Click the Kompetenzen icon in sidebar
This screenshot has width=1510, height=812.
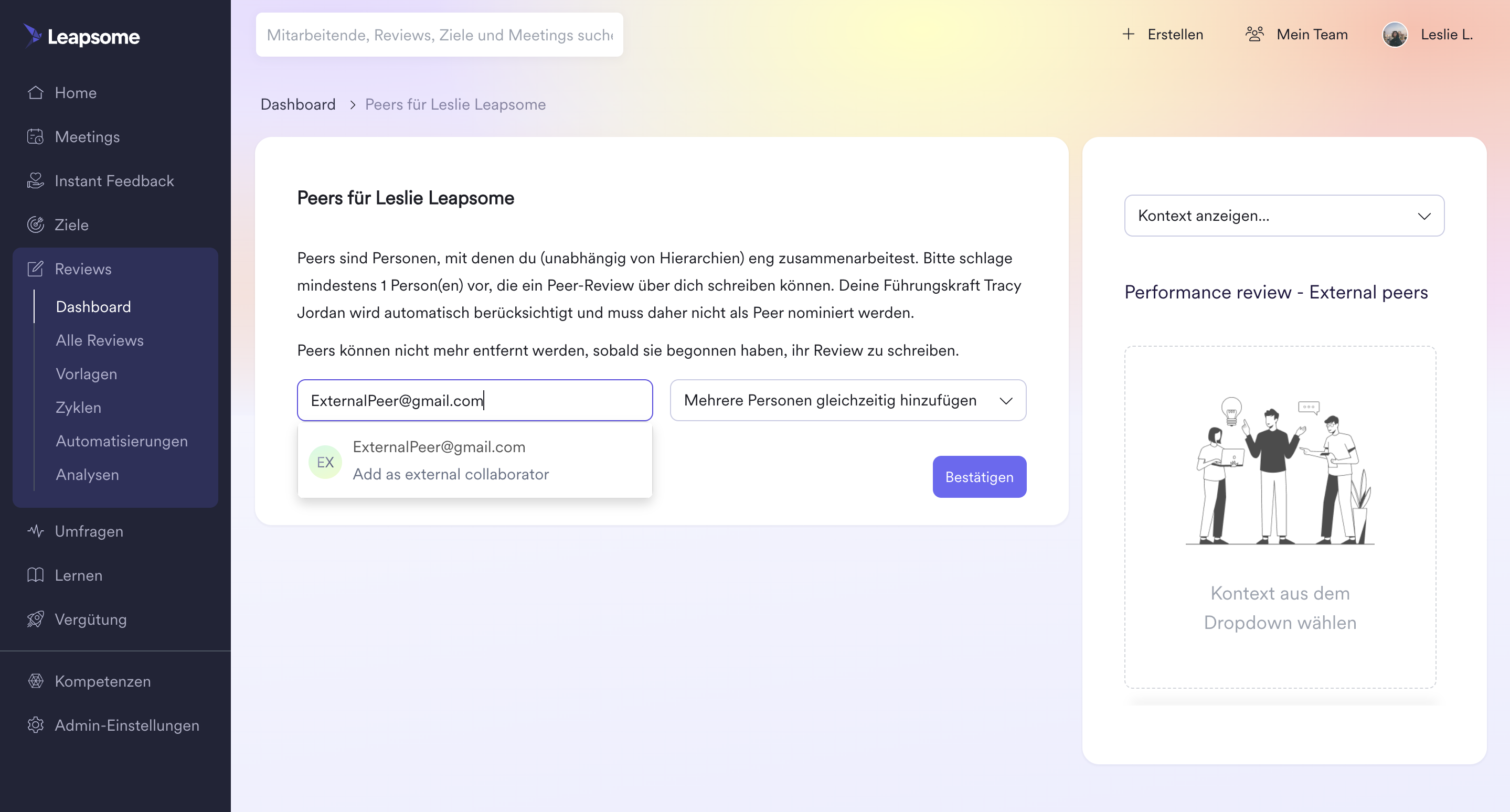click(35, 681)
